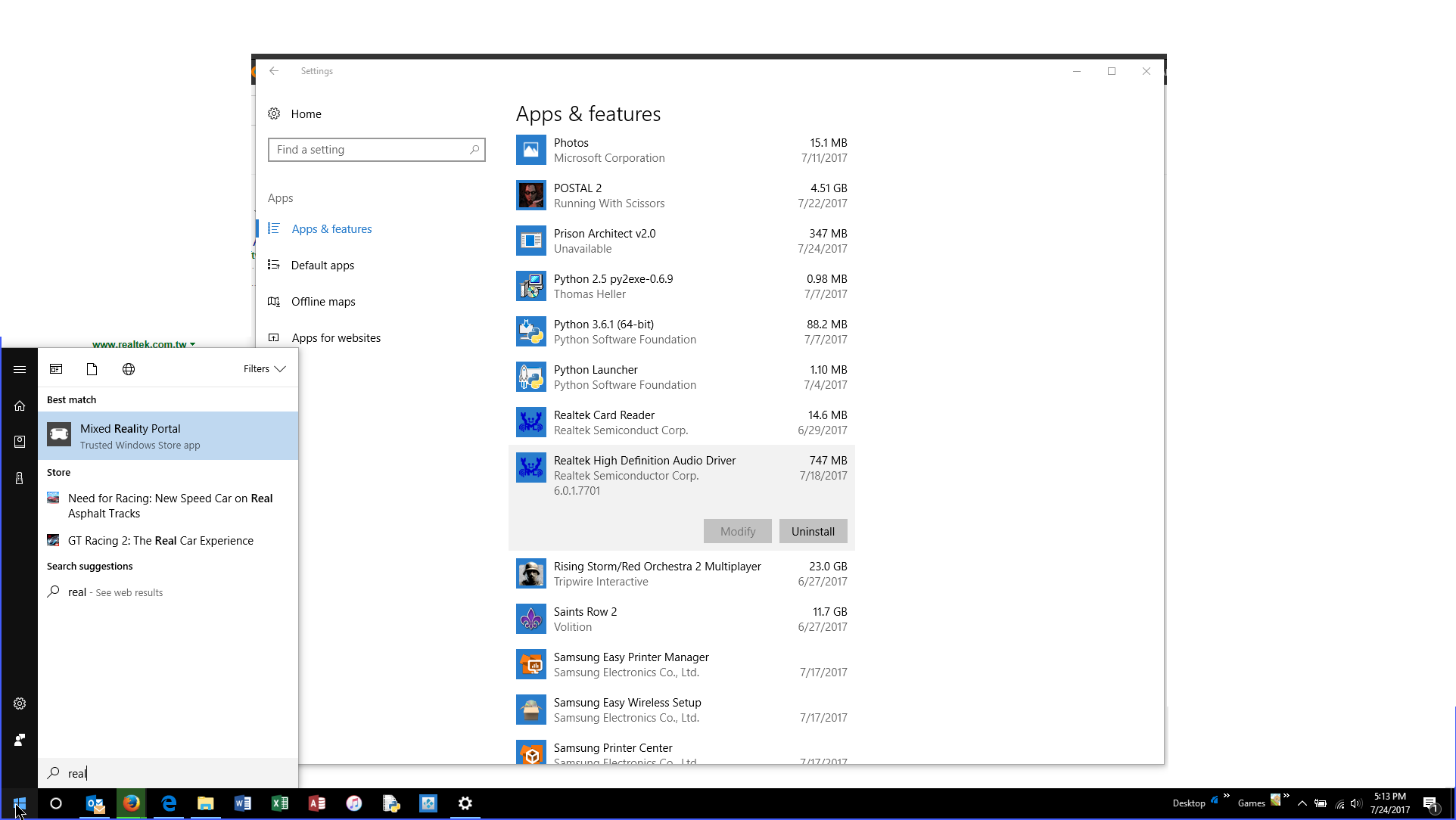Click the Modify button for Realtek Audio Driver
Image resolution: width=1456 pixels, height=820 pixels.
pyautogui.click(x=738, y=531)
